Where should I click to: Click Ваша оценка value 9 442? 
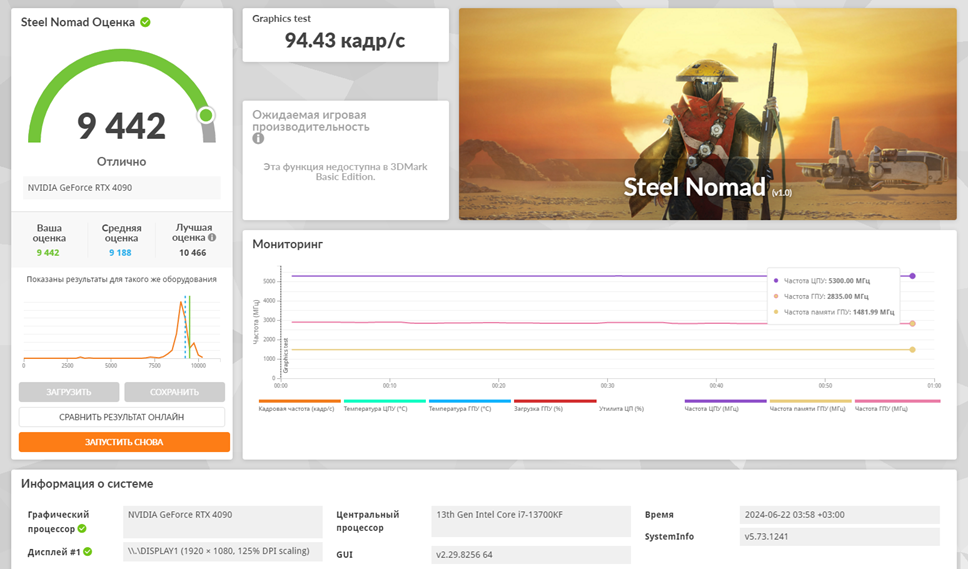[48, 252]
